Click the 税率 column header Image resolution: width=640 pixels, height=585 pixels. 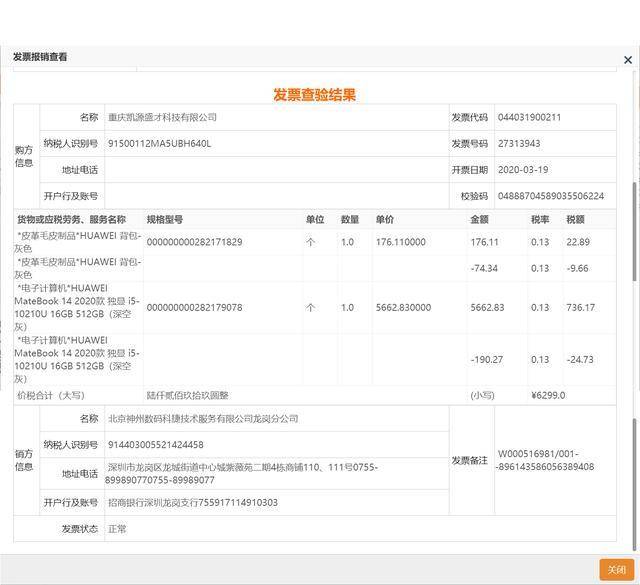[x=540, y=220]
